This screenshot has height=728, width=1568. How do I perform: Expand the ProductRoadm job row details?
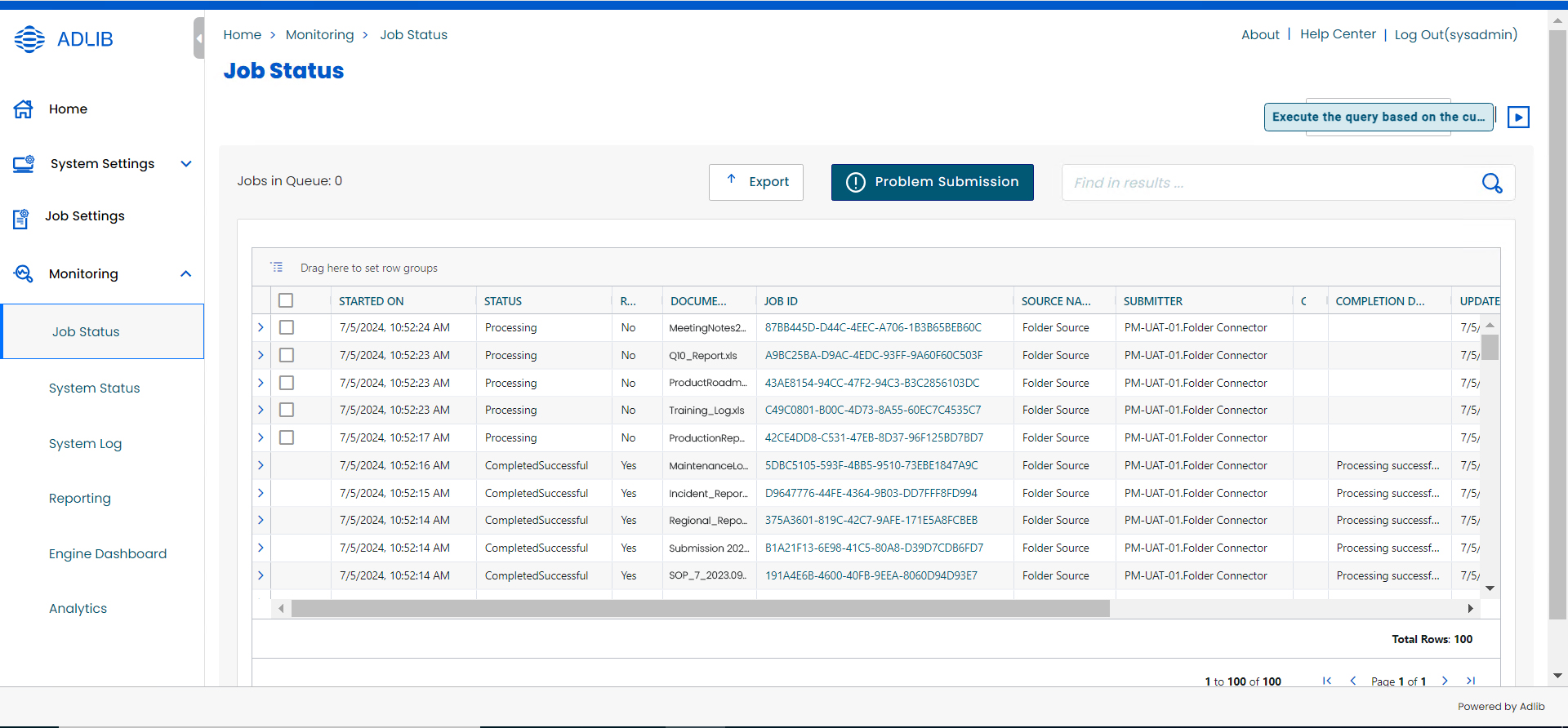(261, 383)
